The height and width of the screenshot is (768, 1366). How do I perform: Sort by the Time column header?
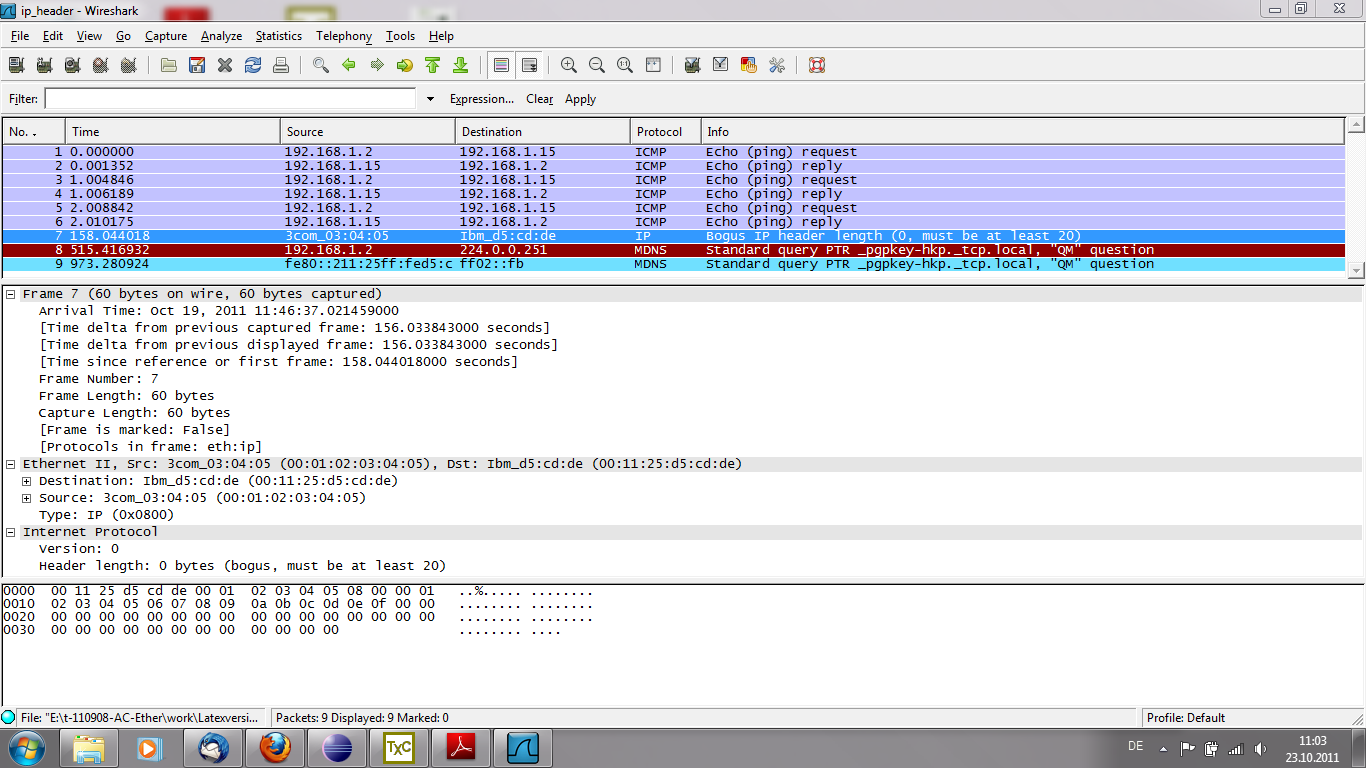point(173,132)
